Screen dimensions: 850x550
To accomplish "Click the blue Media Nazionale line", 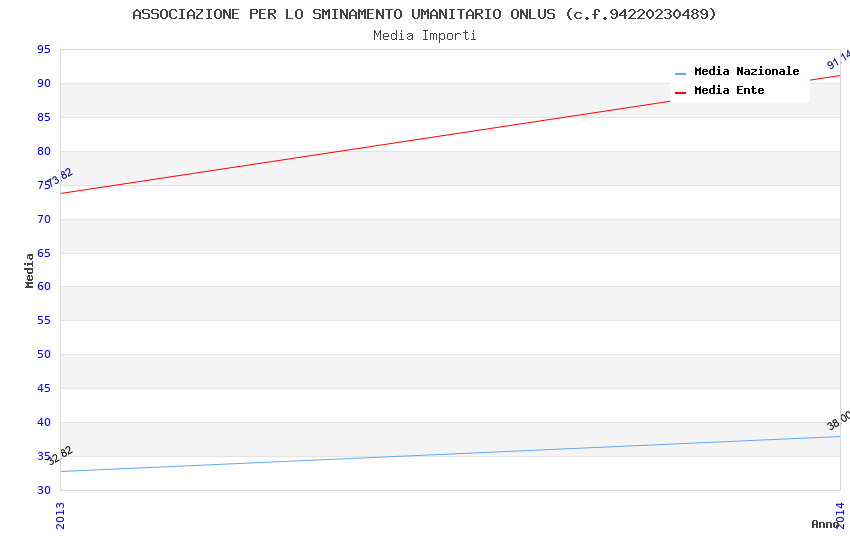I will coord(450,454).
